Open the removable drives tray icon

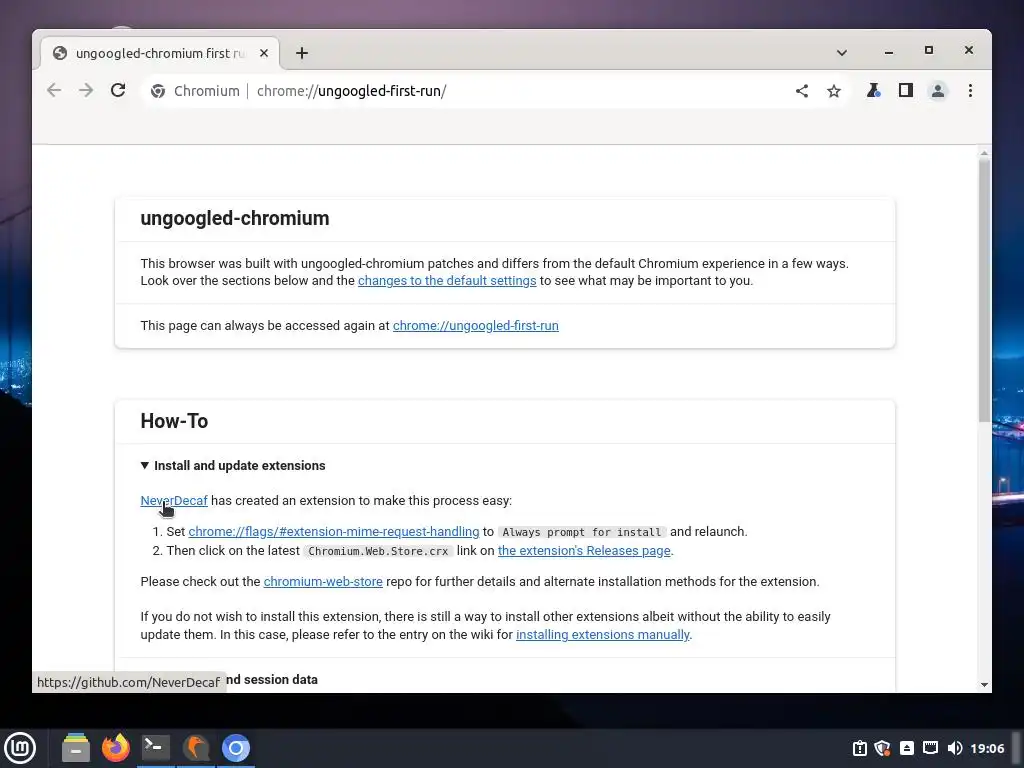tap(906, 748)
